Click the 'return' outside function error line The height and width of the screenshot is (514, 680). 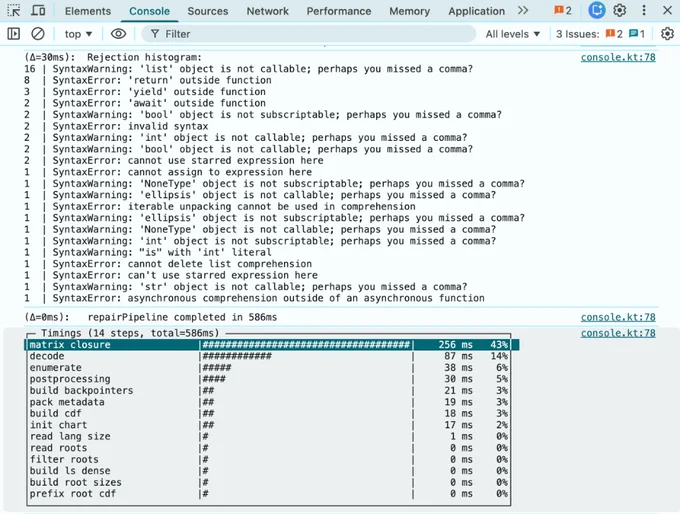(148, 80)
